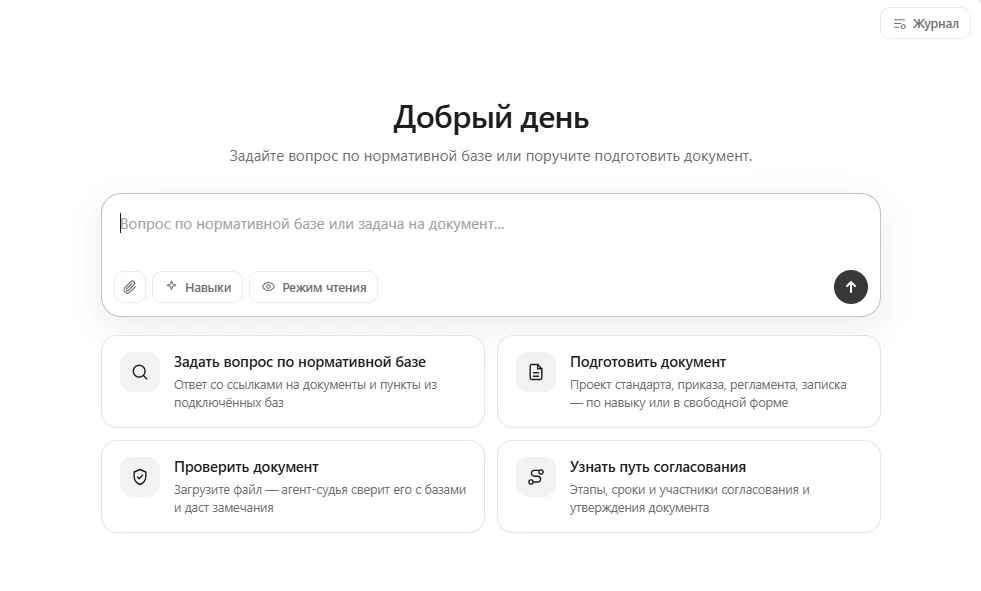The image size is (981, 591).
Task: Click the Добрый день heading
Action: point(491,118)
